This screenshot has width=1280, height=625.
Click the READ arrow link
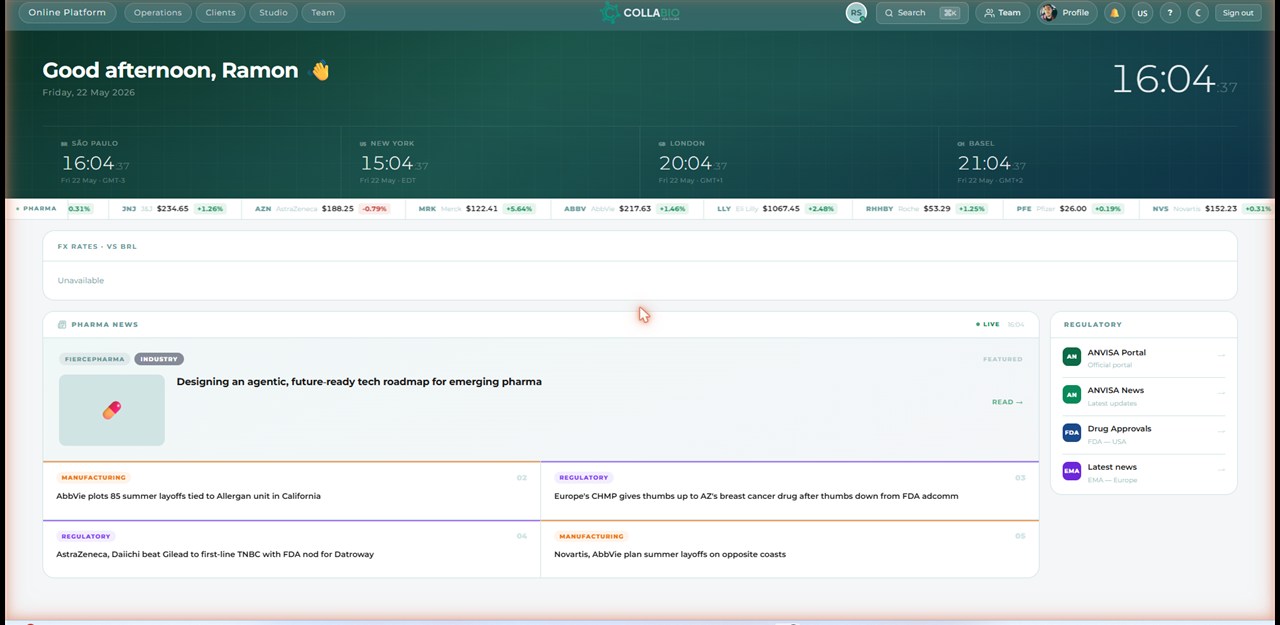[x=1007, y=402]
